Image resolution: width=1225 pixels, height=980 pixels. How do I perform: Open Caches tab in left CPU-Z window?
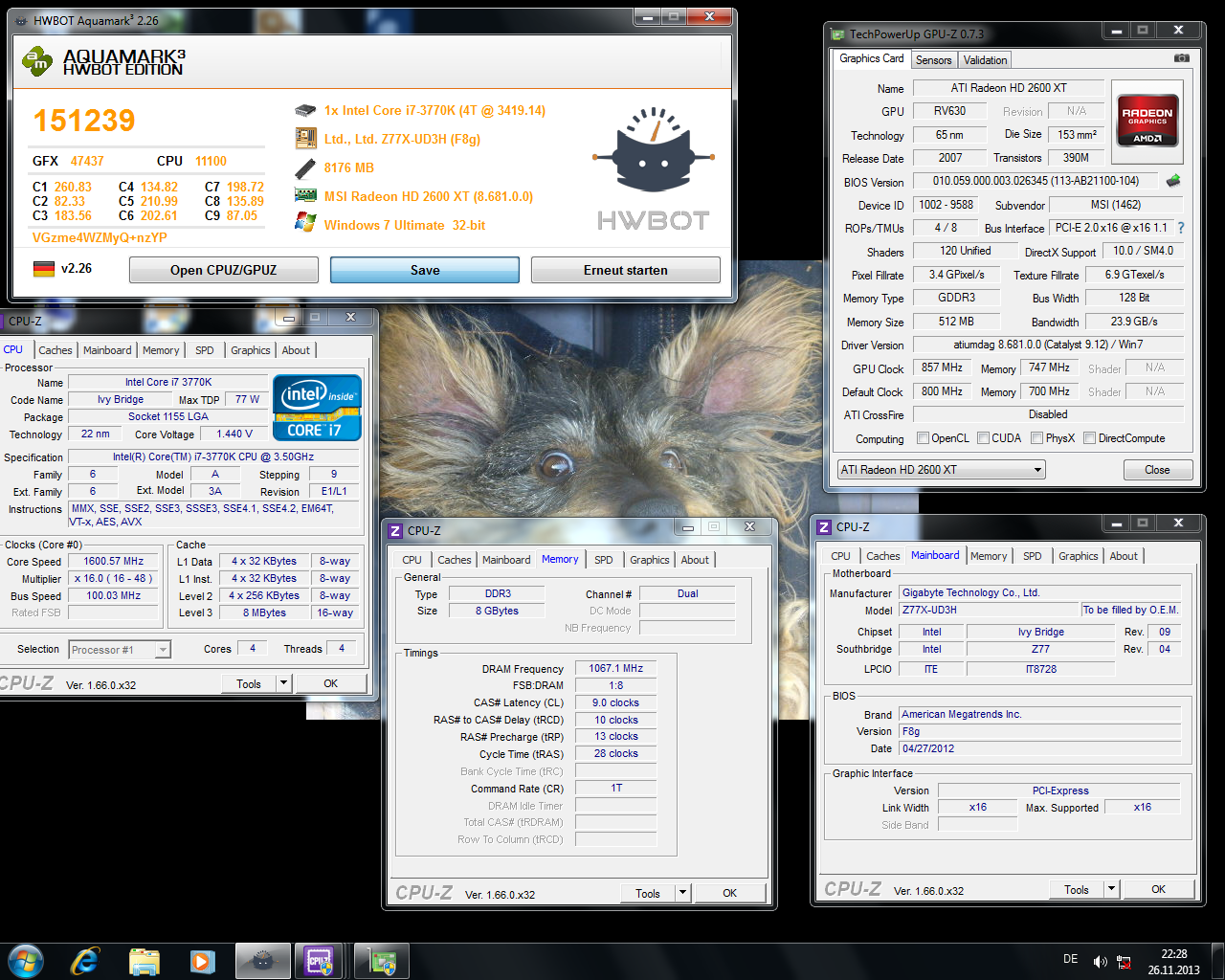(x=56, y=350)
